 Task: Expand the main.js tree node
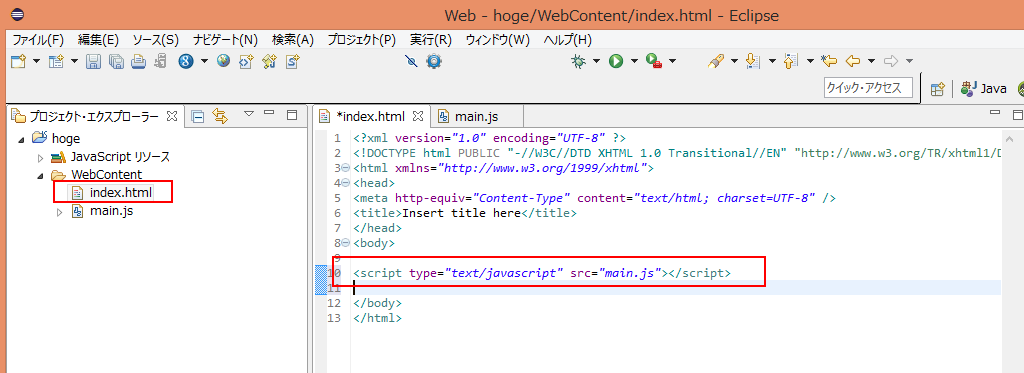pos(59,212)
